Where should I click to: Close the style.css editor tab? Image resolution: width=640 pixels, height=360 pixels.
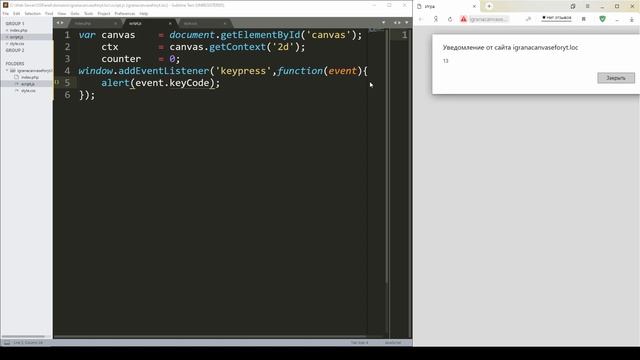[x=225, y=23]
